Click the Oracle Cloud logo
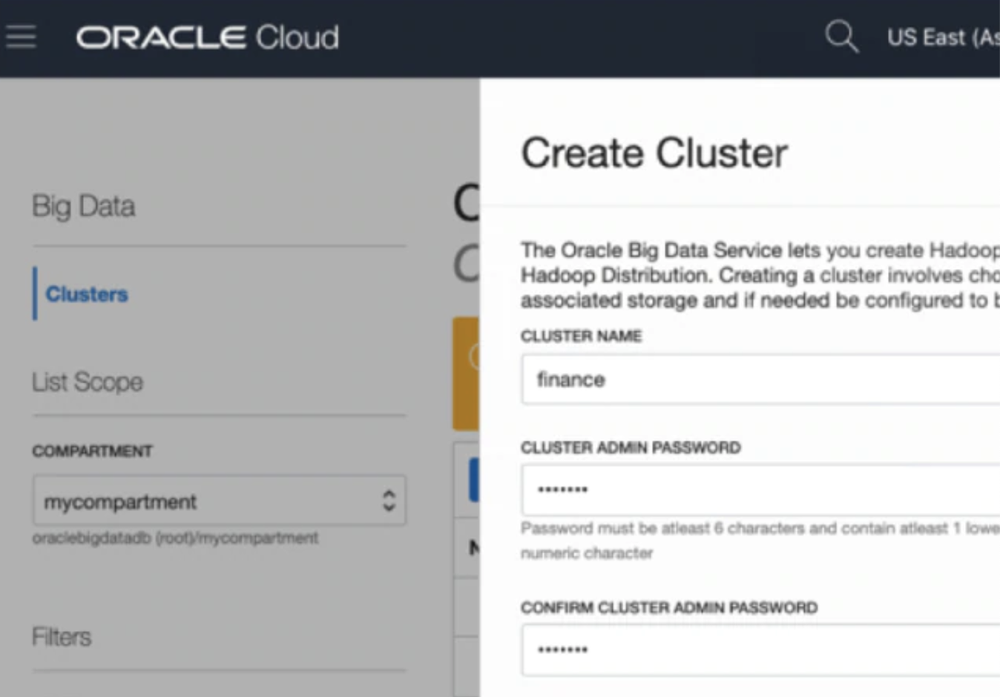Viewport: 1000px width, 697px height. click(206, 36)
